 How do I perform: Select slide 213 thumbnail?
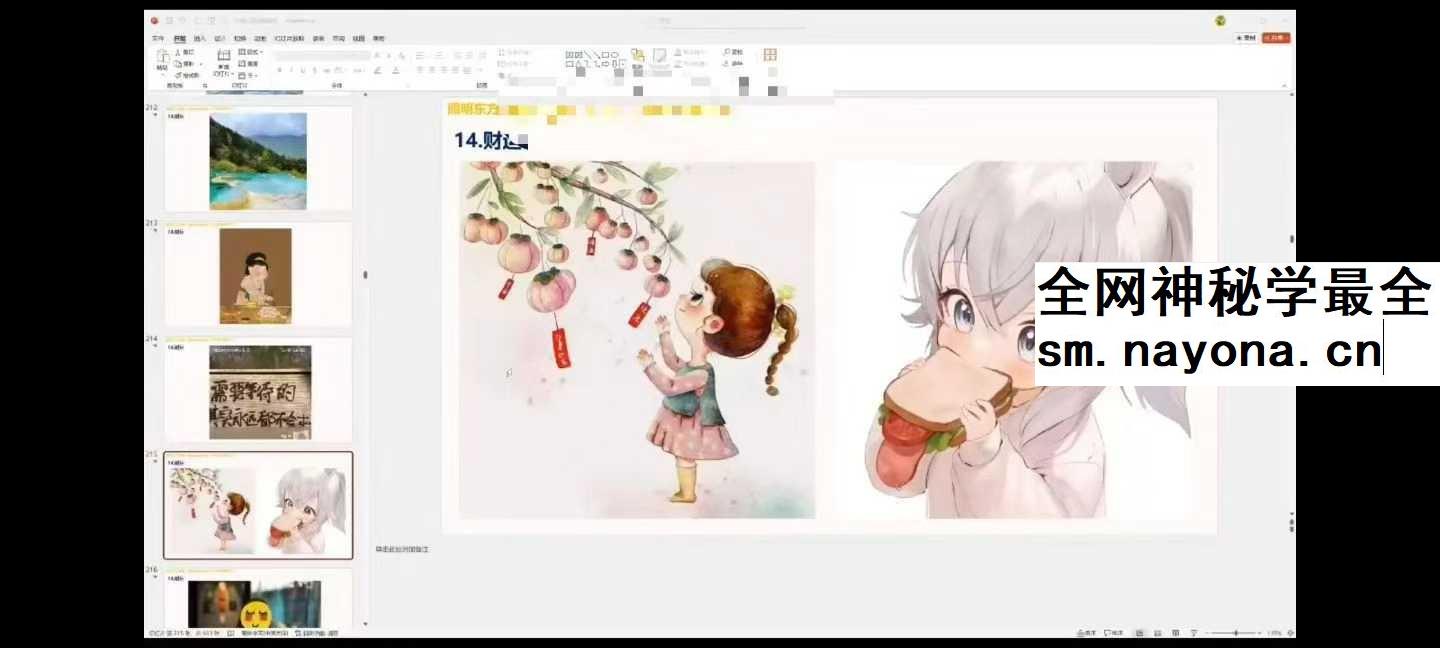pyautogui.click(x=258, y=275)
